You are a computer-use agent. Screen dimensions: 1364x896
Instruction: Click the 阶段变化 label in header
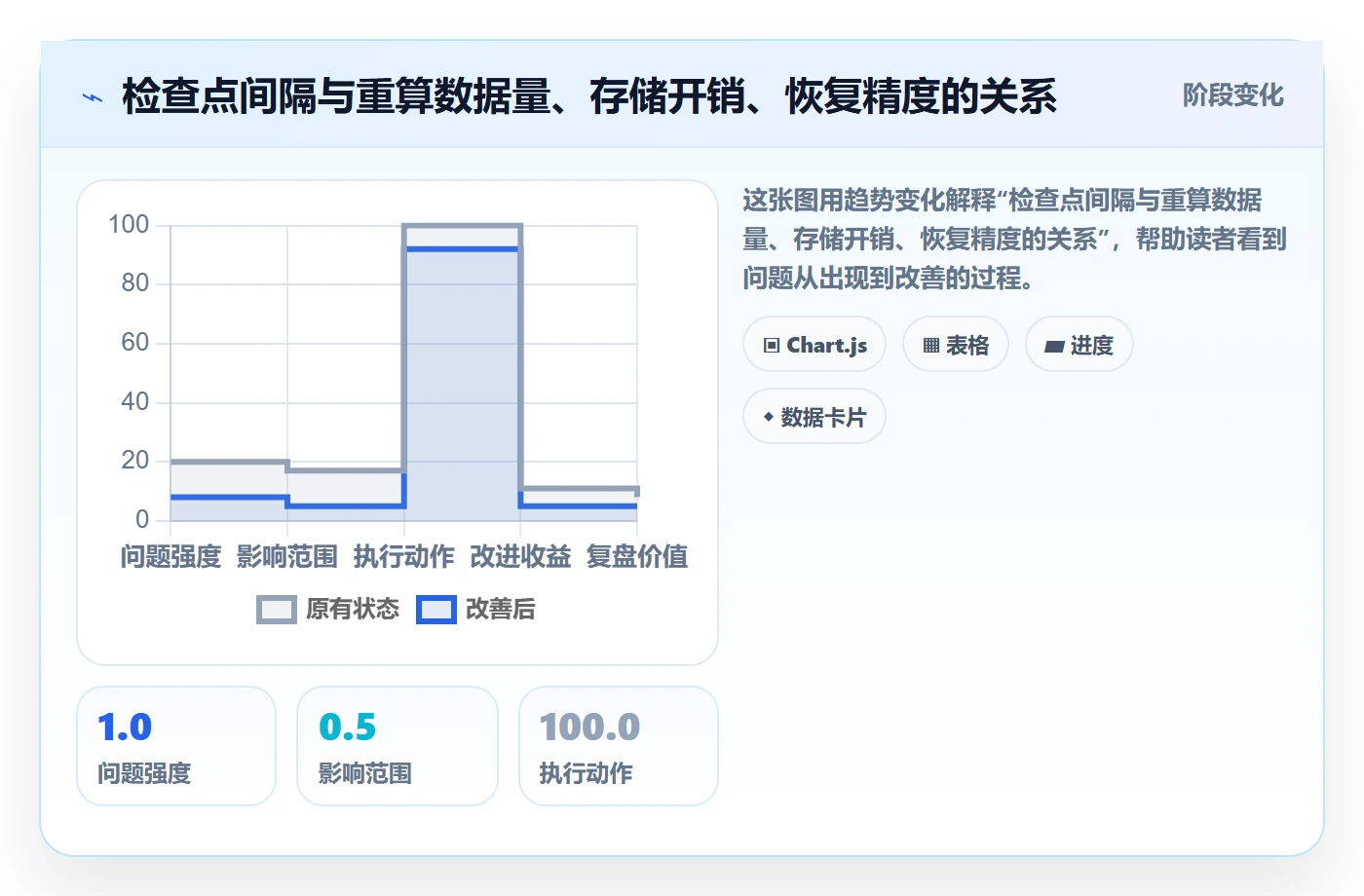coord(1232,95)
